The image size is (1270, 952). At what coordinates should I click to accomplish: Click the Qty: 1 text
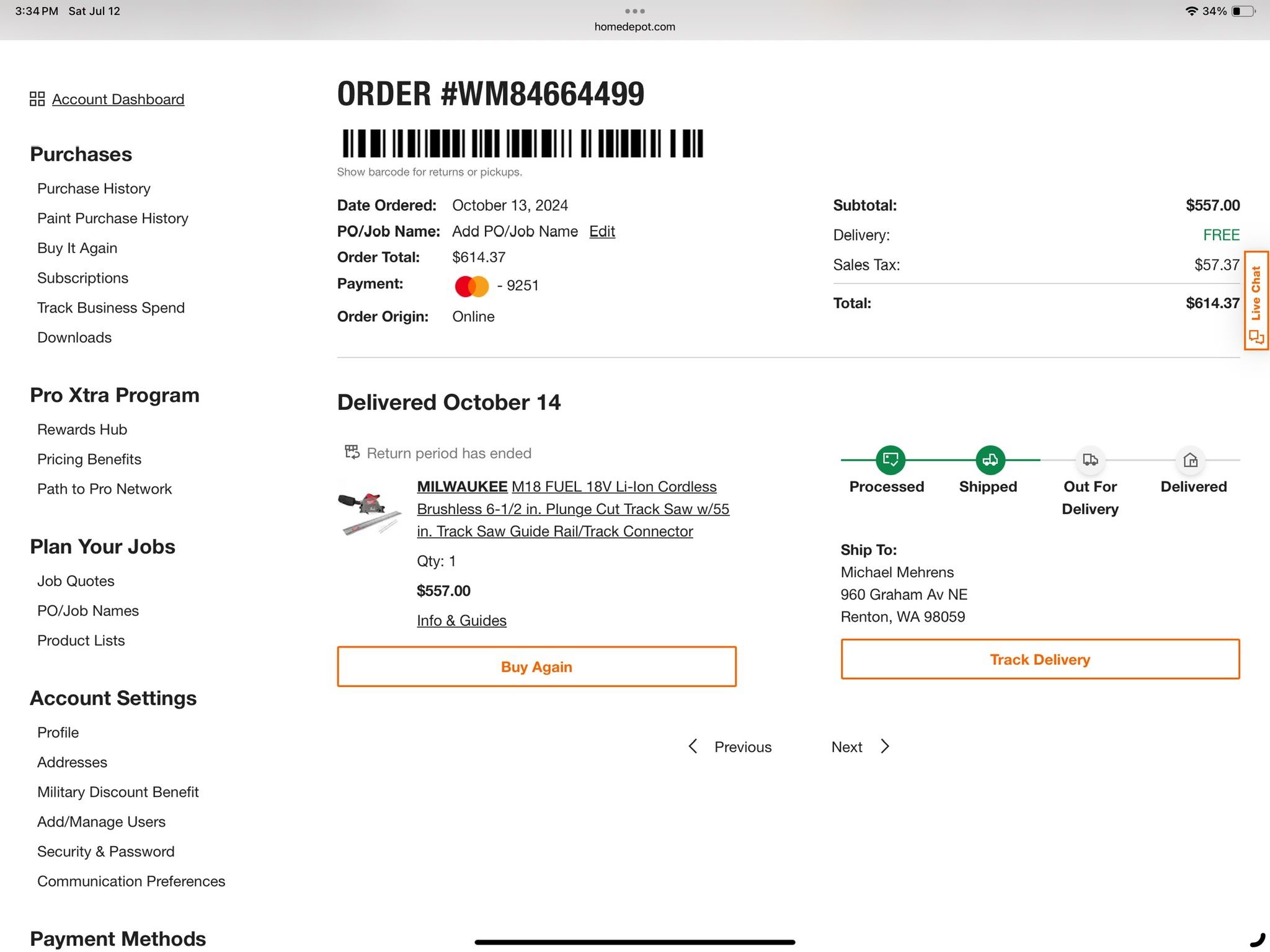pos(436,561)
